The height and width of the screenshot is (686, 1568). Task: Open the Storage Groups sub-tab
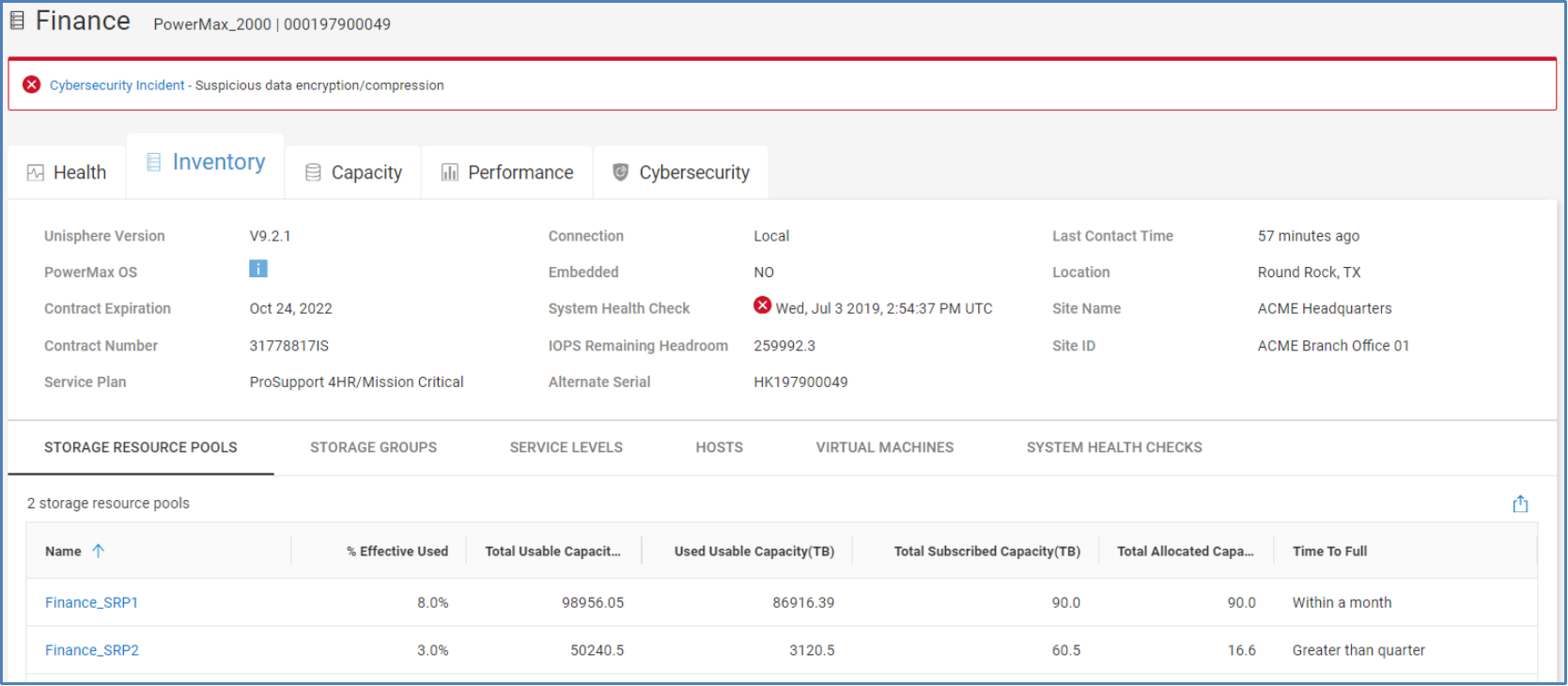coord(374,447)
